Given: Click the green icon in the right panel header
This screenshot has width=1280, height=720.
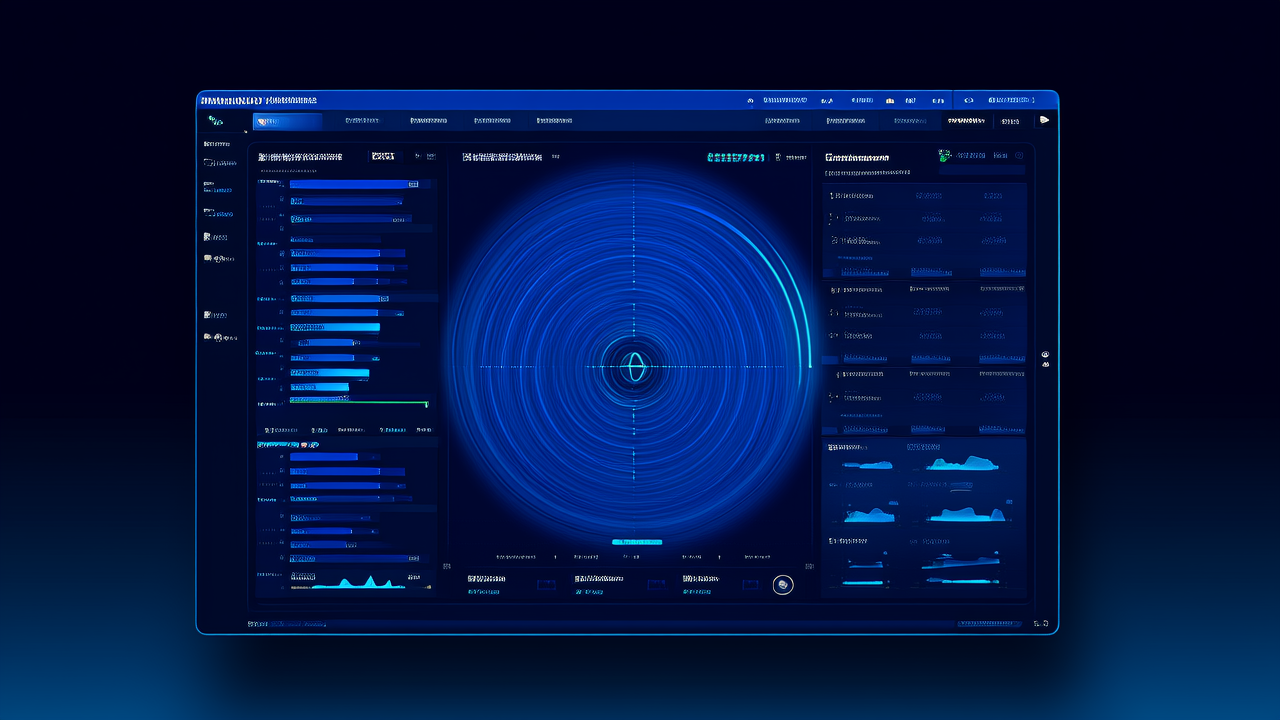Looking at the screenshot, I should tap(944, 156).
